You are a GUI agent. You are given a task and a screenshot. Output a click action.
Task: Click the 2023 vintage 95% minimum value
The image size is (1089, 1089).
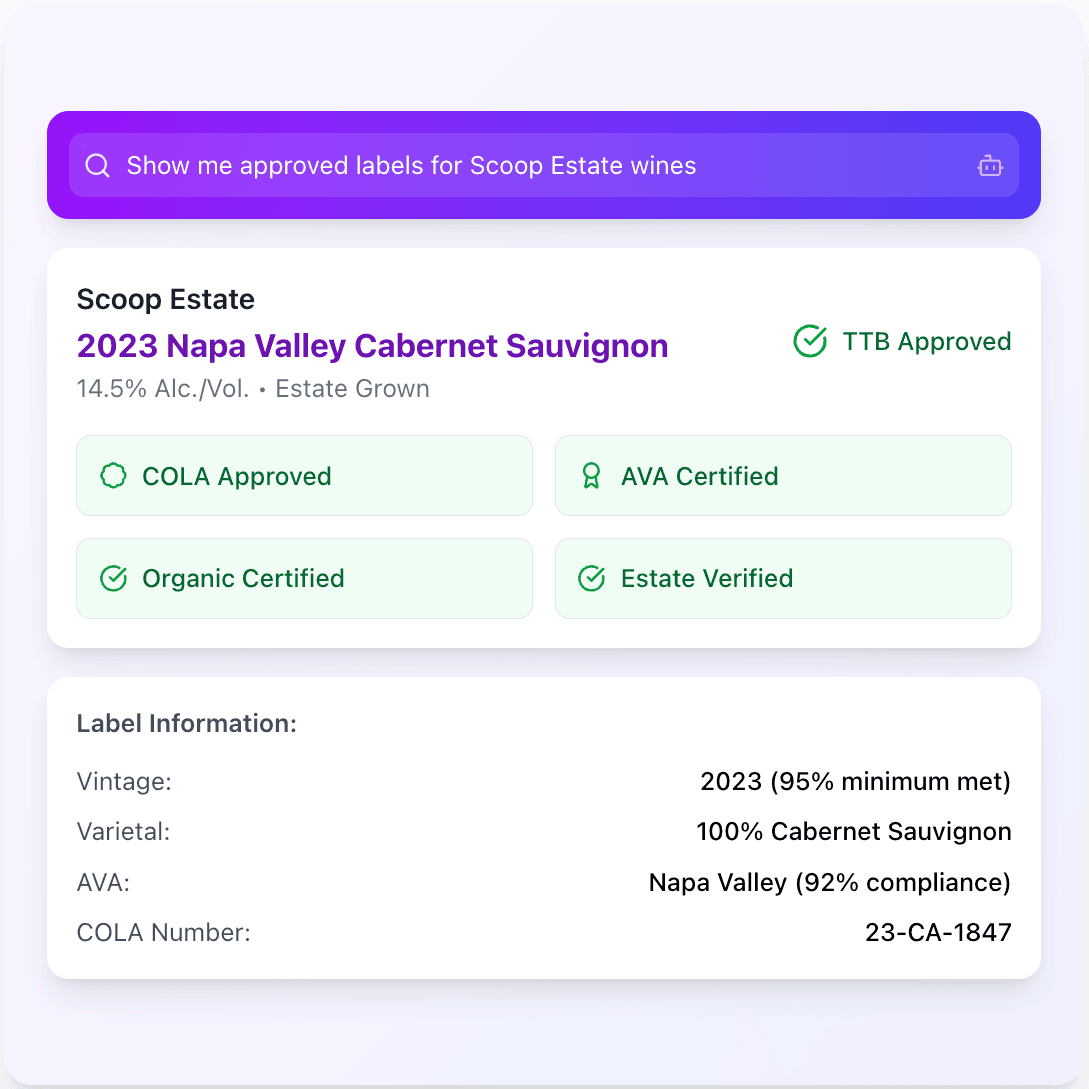pos(855,781)
